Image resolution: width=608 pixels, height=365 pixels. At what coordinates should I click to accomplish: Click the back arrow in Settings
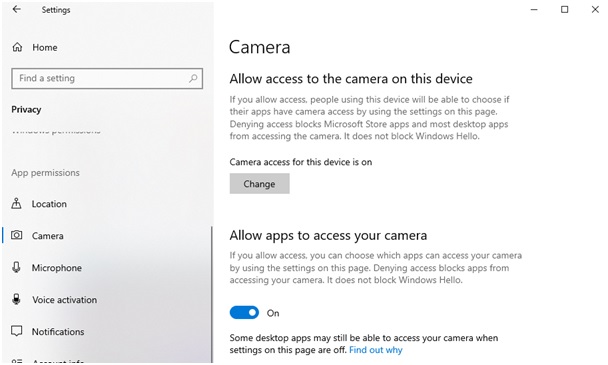click(17, 9)
